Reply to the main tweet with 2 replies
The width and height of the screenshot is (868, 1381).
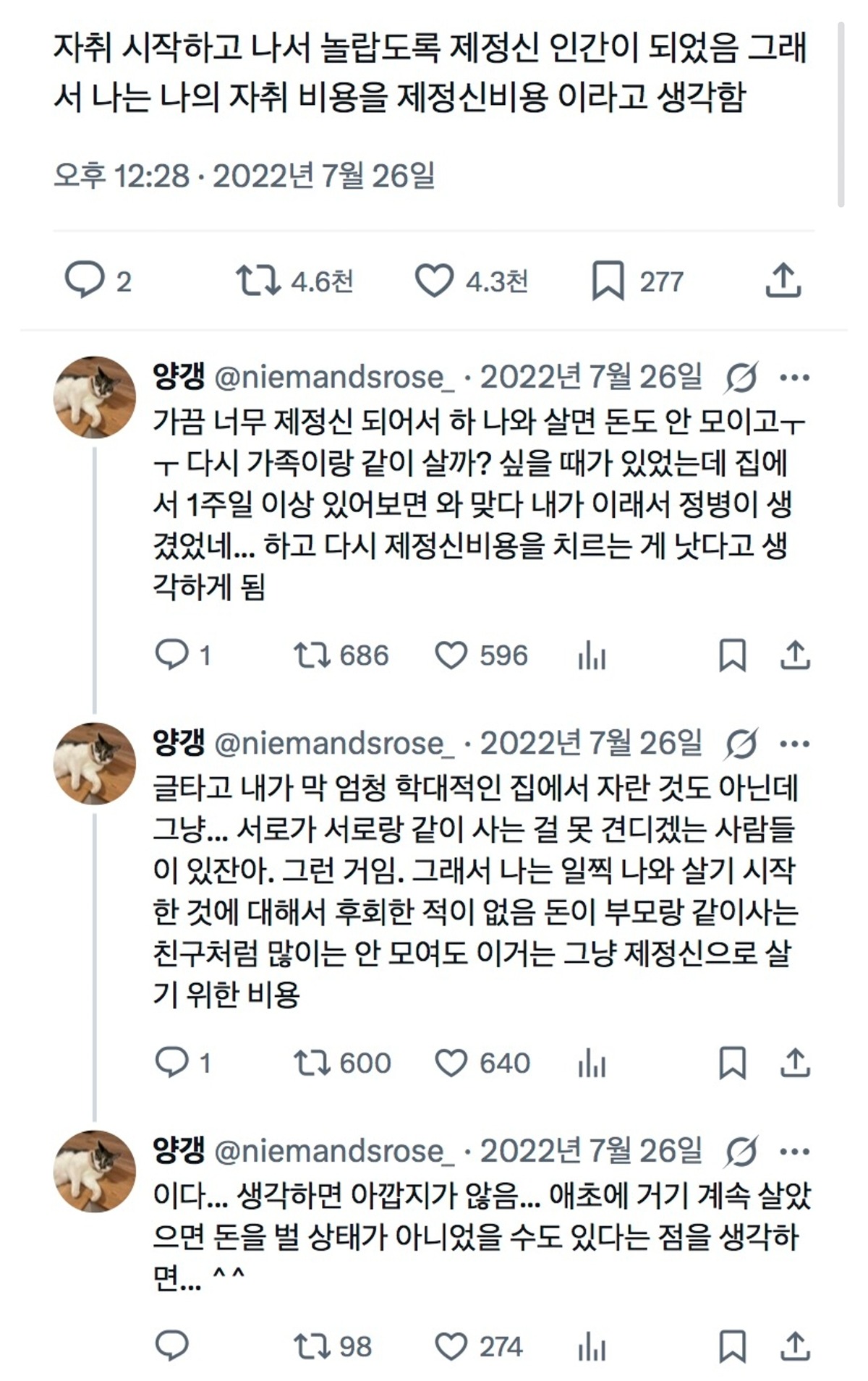[x=85, y=280]
